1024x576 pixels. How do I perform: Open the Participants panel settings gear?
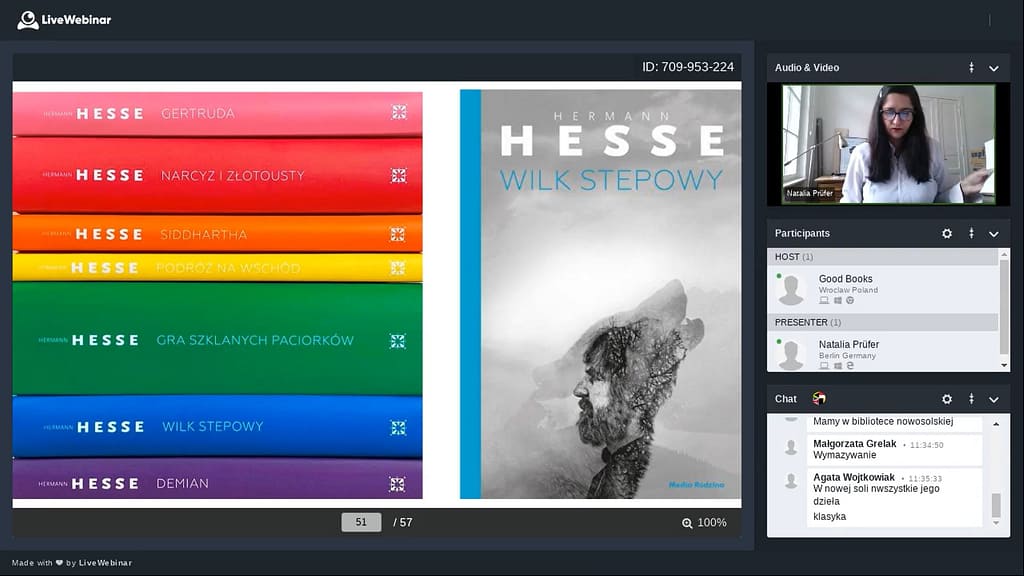(x=947, y=233)
